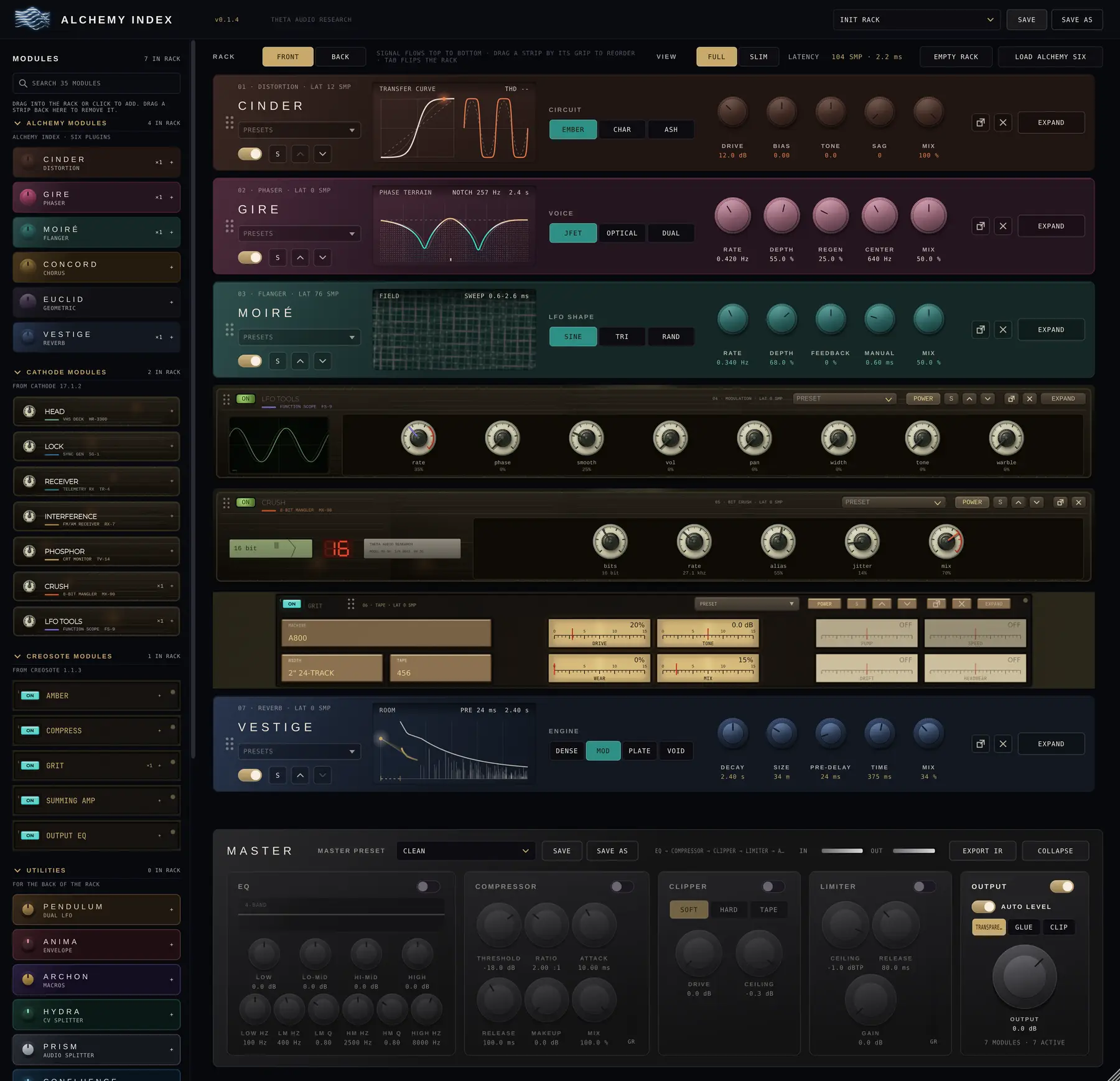Add Concord chorus with its plus icon
The image size is (1120, 1081).
click(172, 267)
